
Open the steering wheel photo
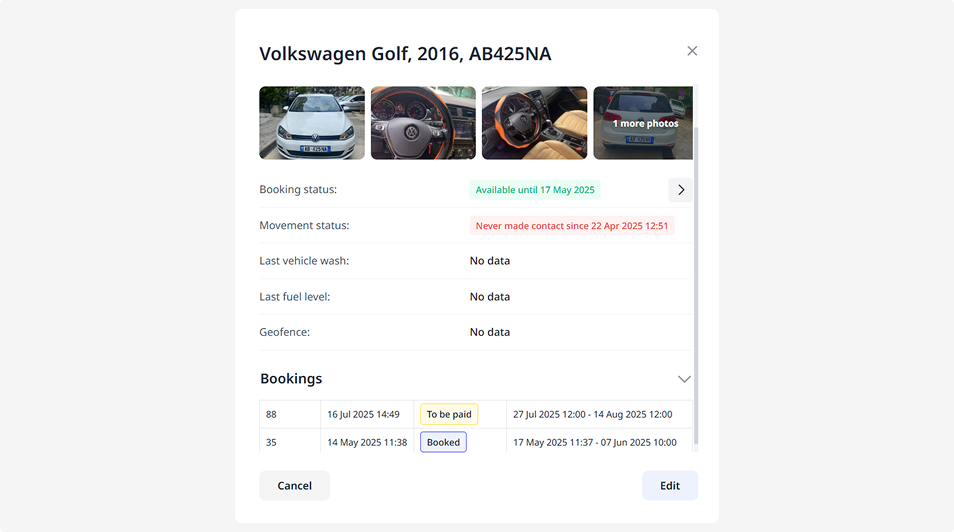pos(423,123)
